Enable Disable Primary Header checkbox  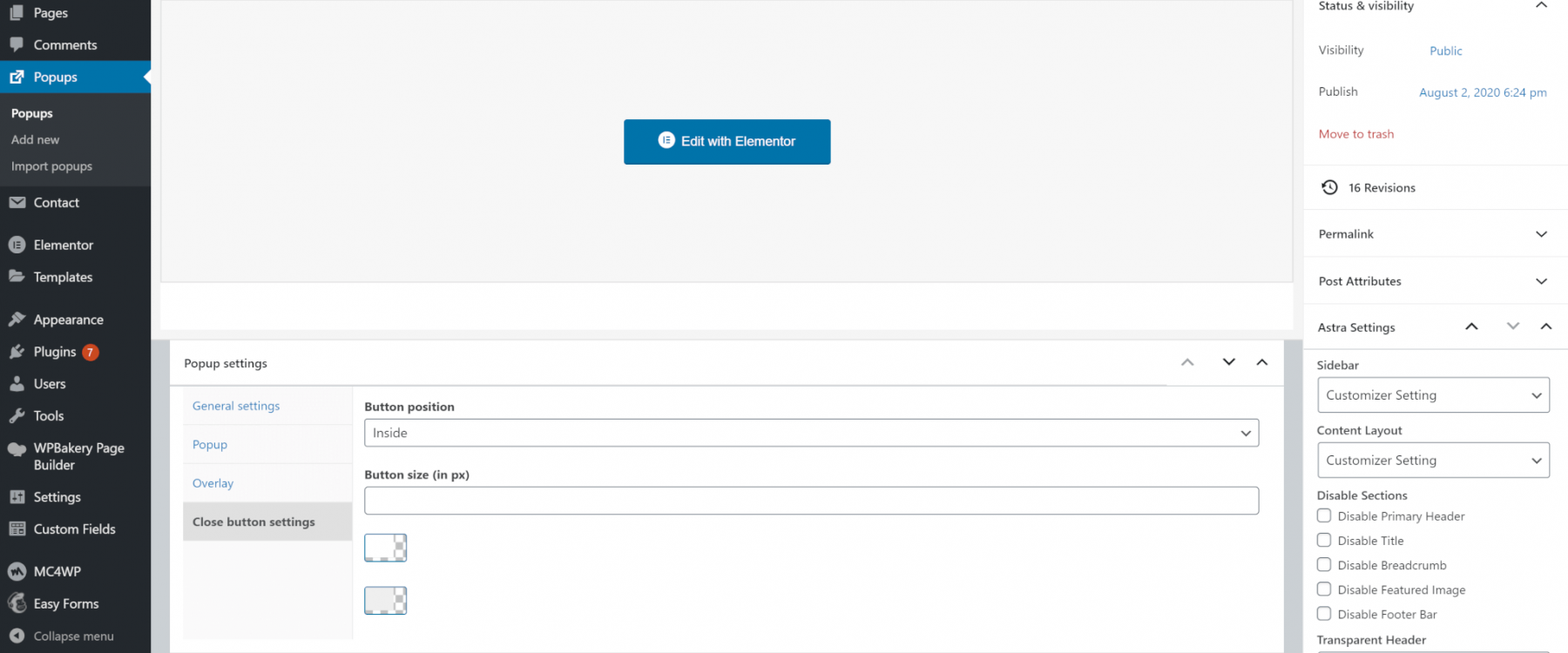pos(1324,515)
